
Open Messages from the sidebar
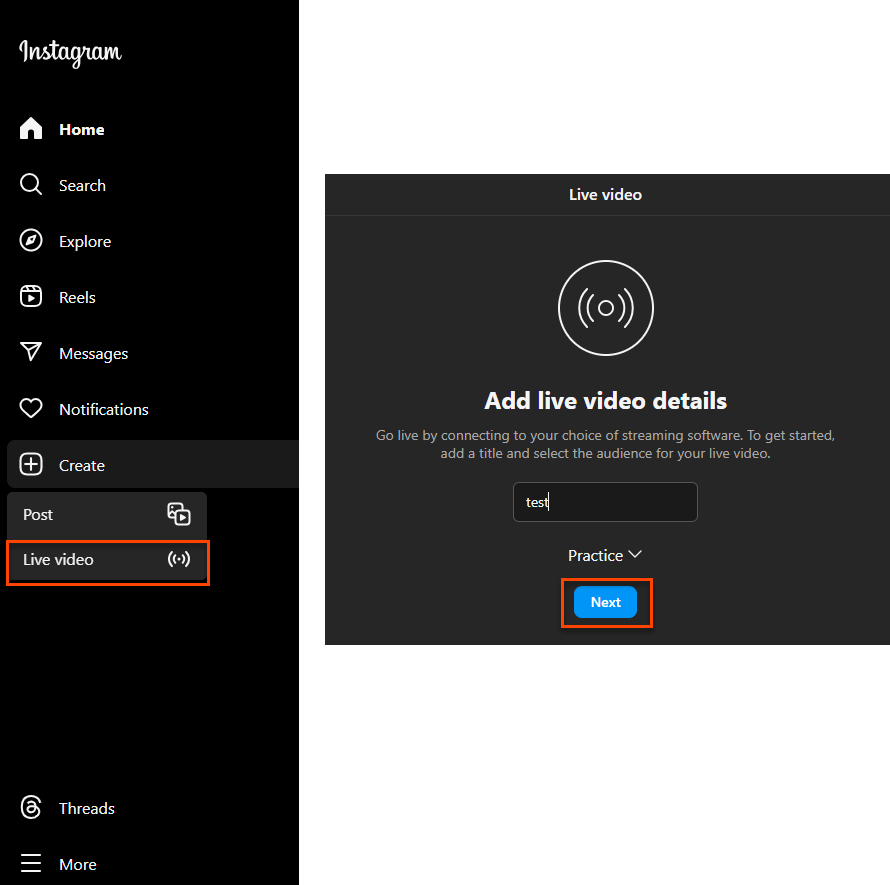[x=94, y=354]
